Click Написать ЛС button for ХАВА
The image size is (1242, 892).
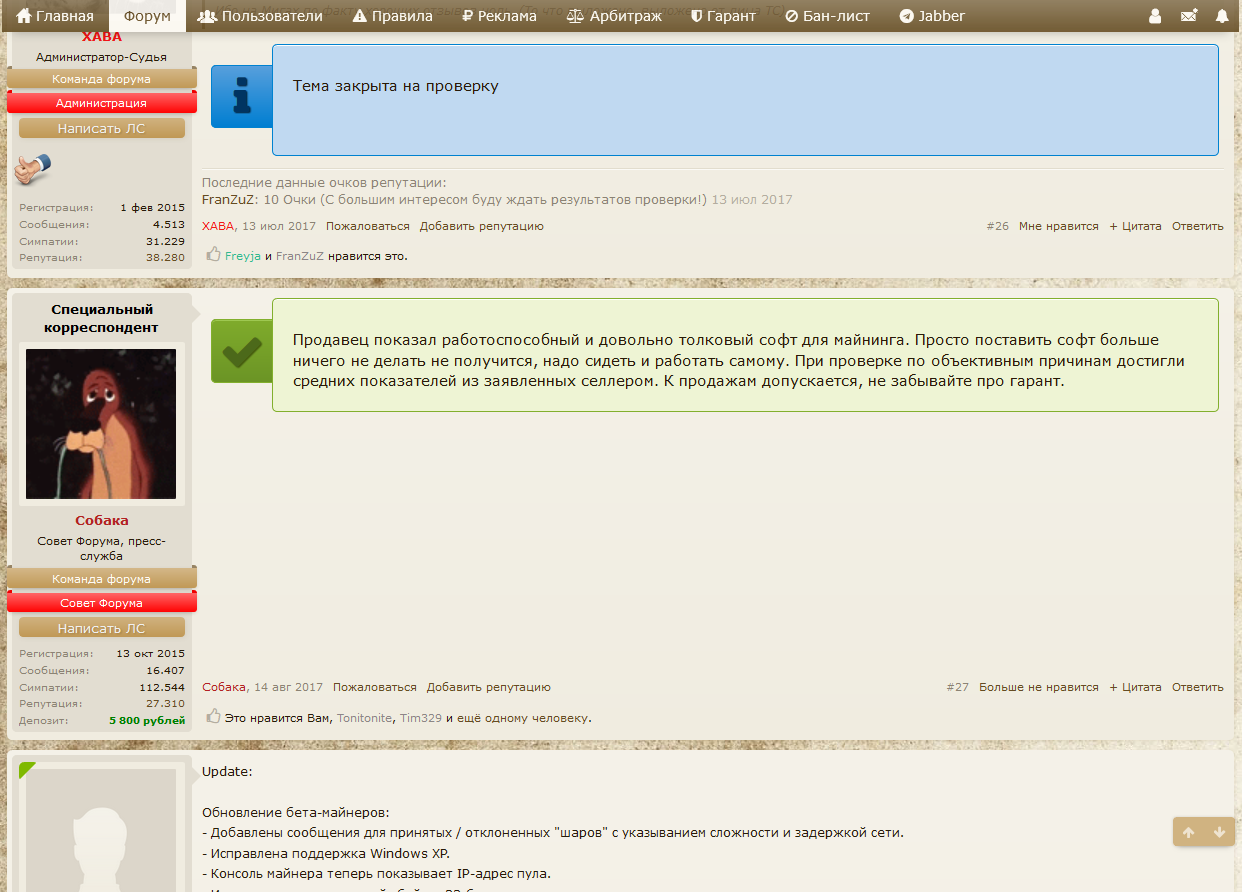coord(102,128)
